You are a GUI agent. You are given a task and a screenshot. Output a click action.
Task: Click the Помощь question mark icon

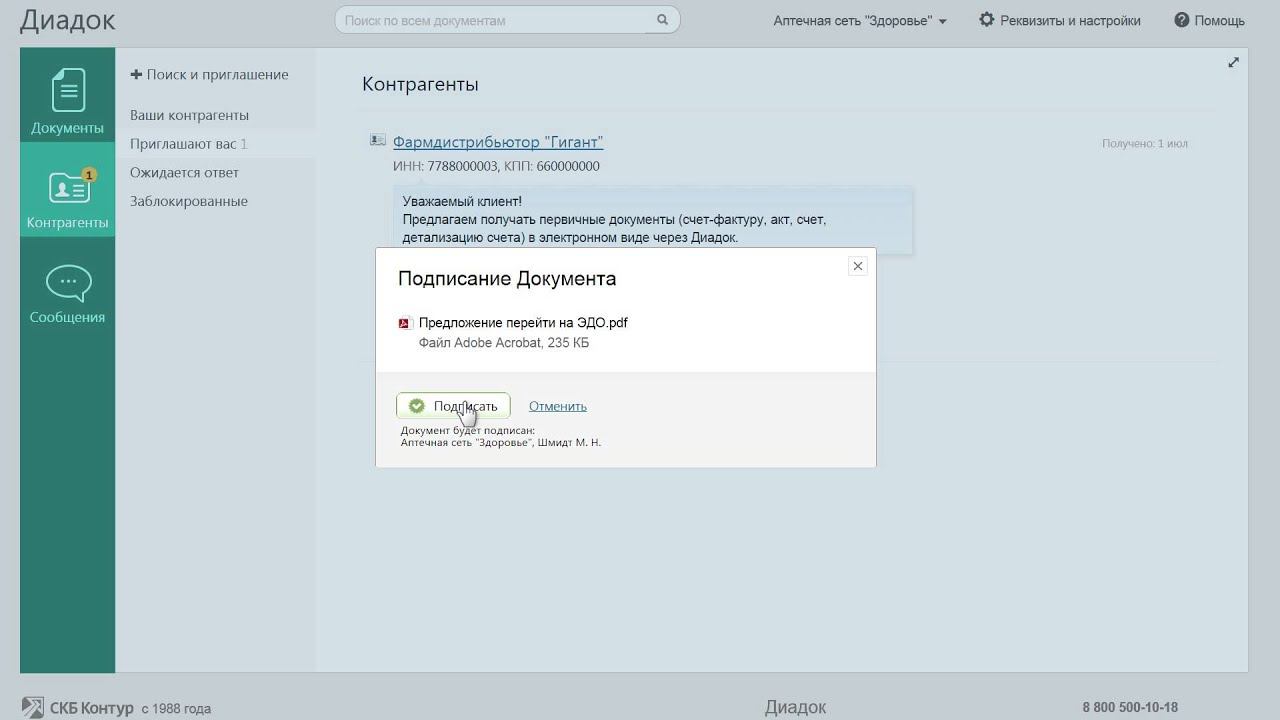[1182, 20]
